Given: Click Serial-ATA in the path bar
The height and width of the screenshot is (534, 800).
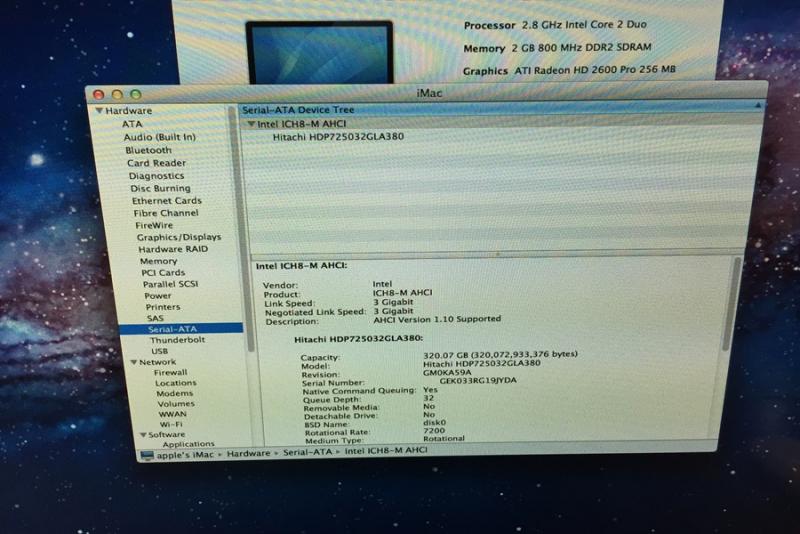Looking at the screenshot, I should (307, 452).
